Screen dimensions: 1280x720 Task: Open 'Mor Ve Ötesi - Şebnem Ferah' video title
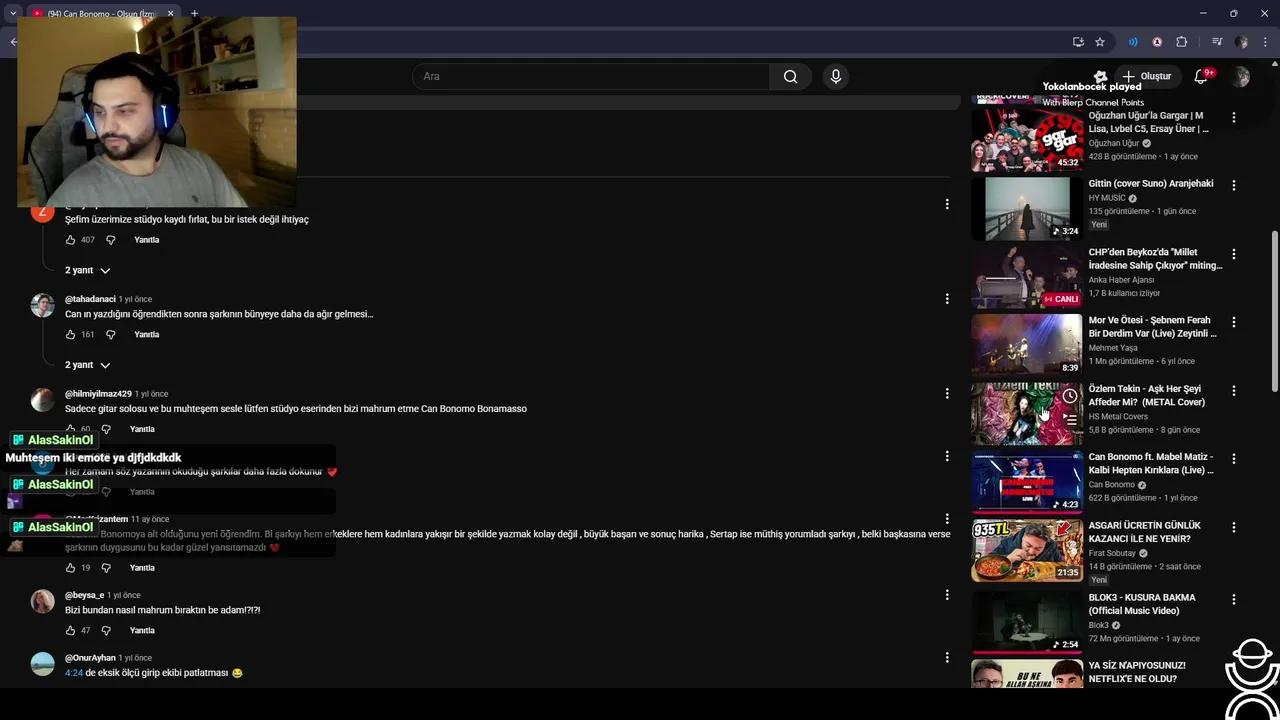(1153, 327)
